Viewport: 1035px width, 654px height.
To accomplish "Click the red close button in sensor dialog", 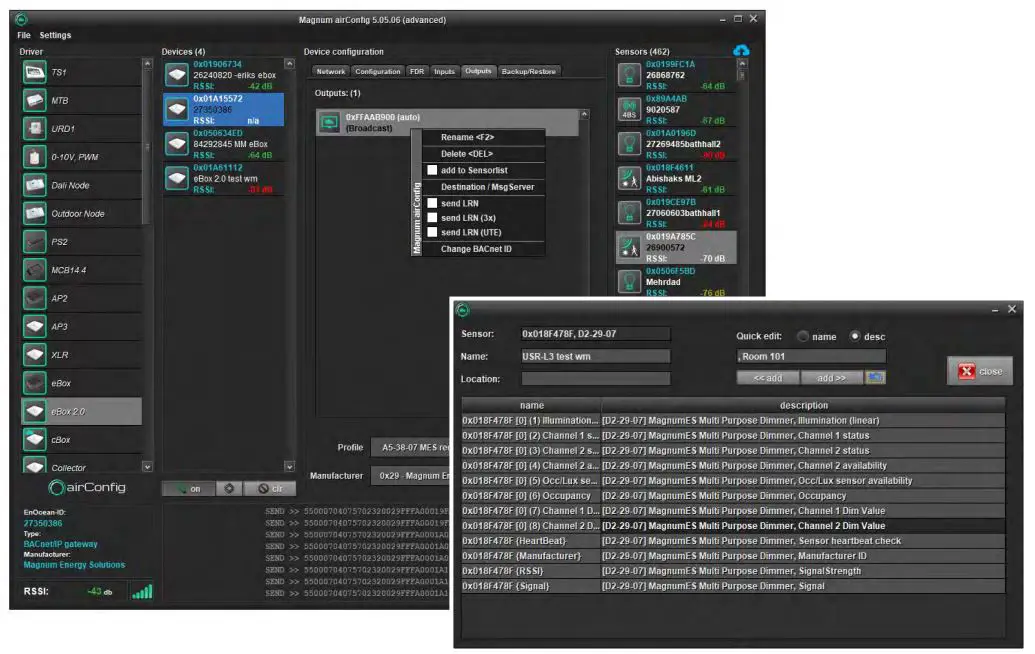I will 980,372.
